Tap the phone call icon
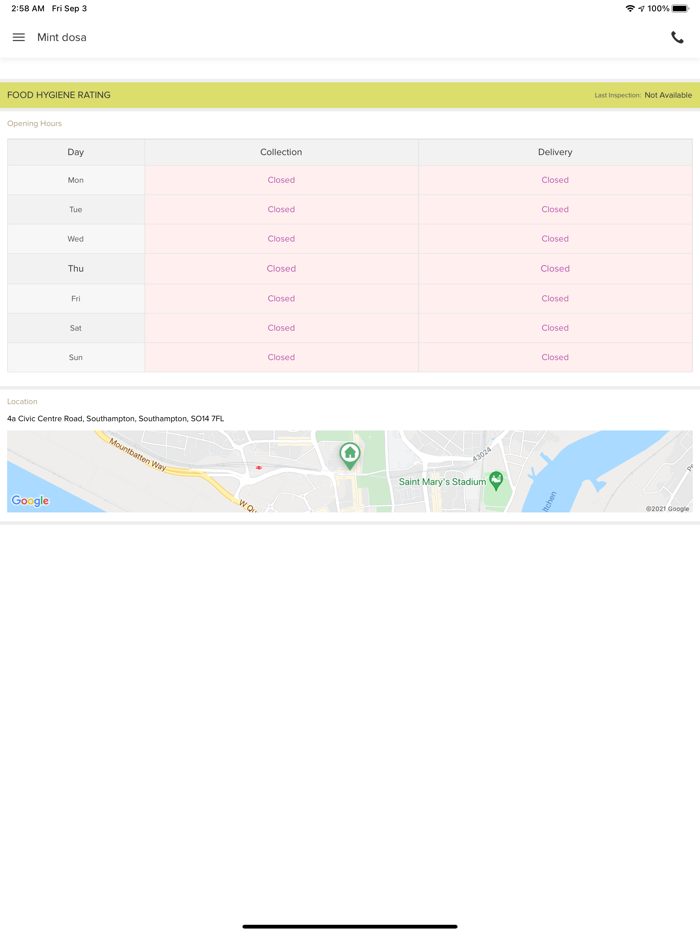This screenshot has height=934, width=700. [677, 38]
